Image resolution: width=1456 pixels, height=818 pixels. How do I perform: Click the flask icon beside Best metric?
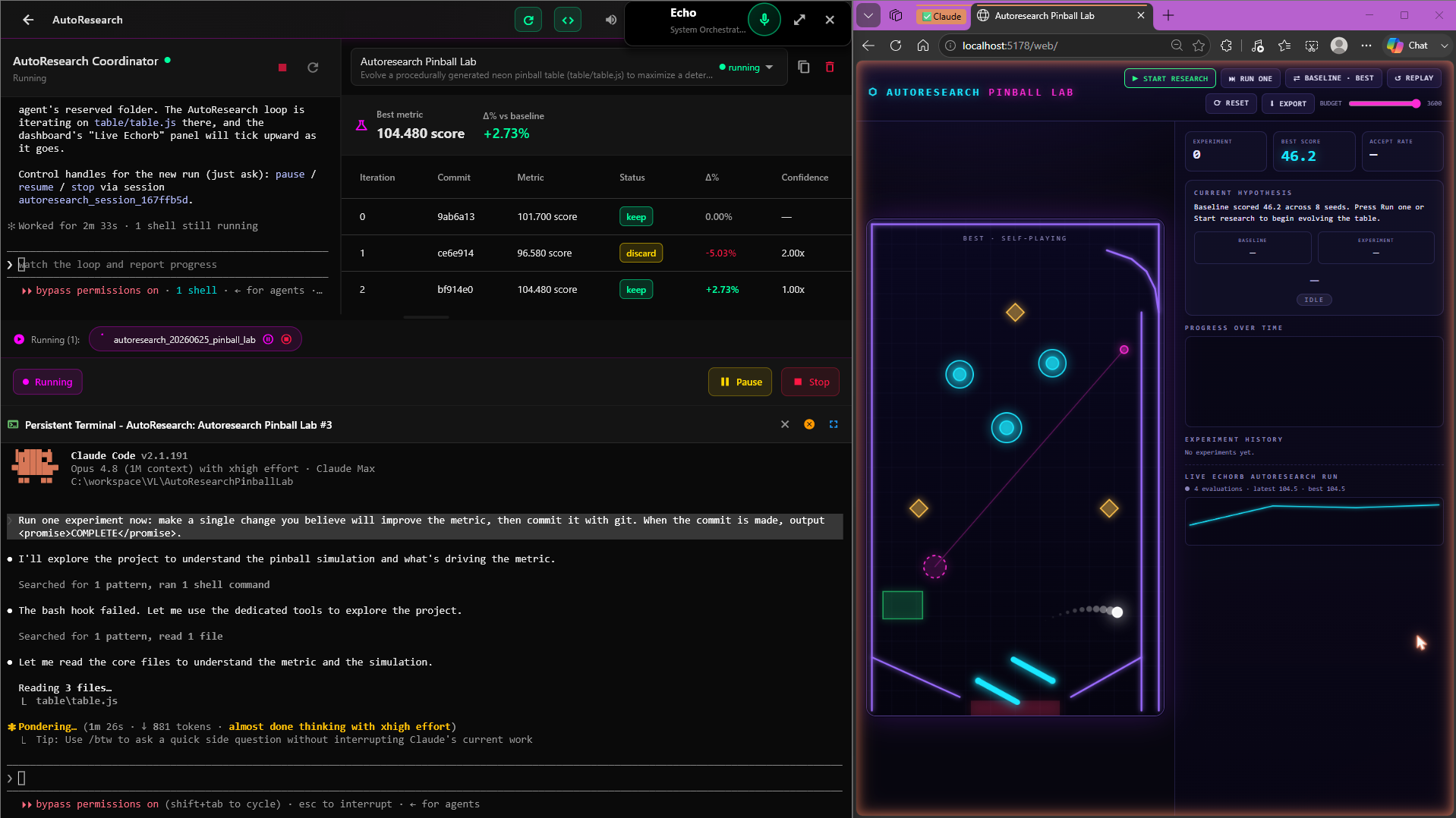361,125
